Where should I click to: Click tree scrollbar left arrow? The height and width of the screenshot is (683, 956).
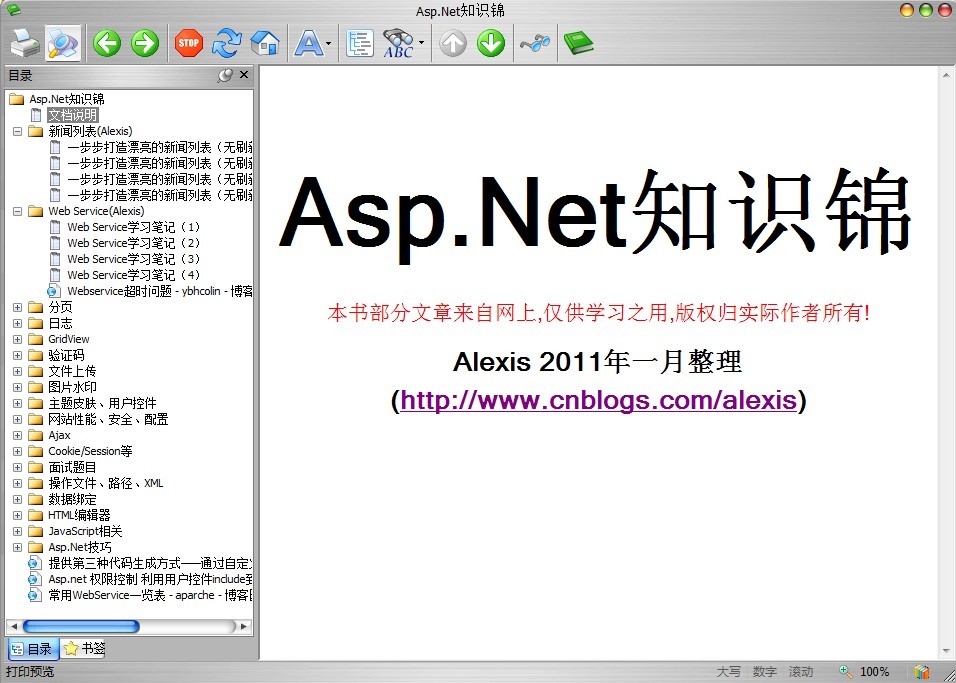pyautogui.click(x=13, y=626)
